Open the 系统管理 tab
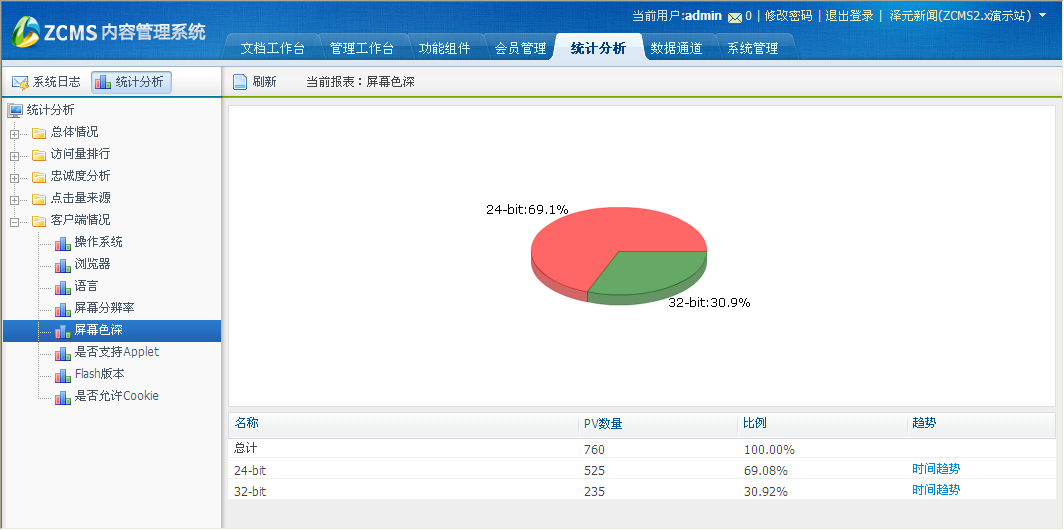Screen dimensions: 1064x530 click(x=752, y=48)
